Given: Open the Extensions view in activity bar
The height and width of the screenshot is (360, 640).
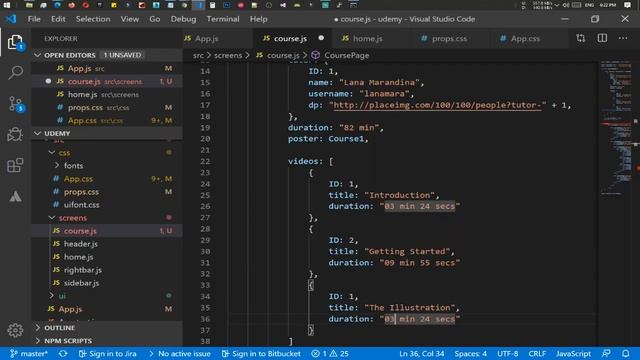Looking at the screenshot, I should (16, 165).
